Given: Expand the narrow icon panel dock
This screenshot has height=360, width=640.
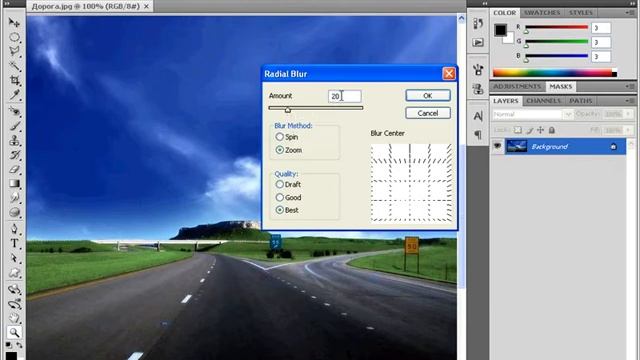Looking at the screenshot, I should [x=485, y=3].
